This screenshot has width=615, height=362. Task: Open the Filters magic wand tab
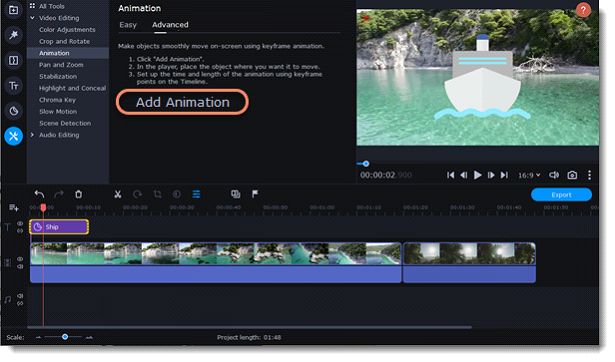point(13,35)
